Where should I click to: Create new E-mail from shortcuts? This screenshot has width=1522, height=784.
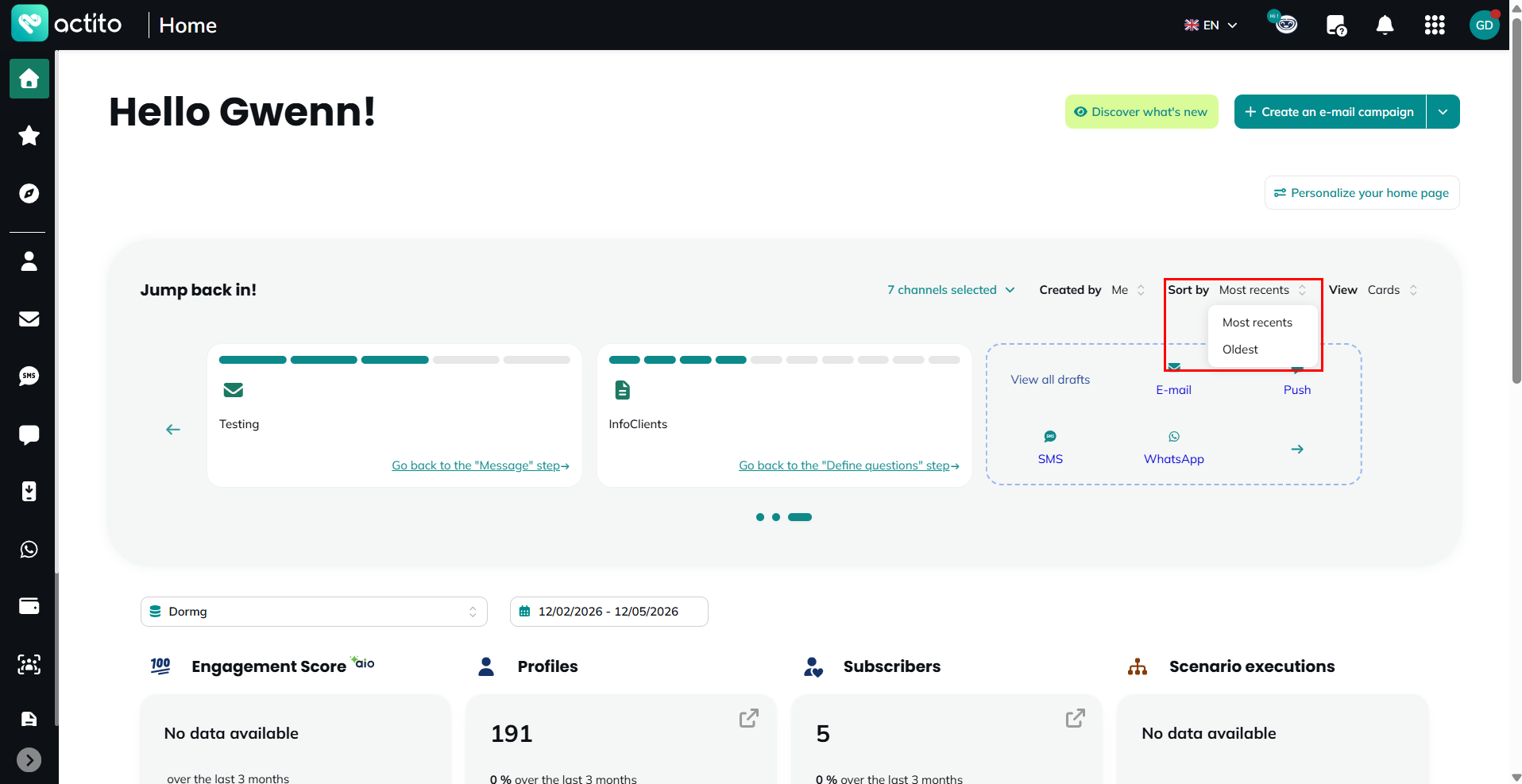tap(1174, 390)
